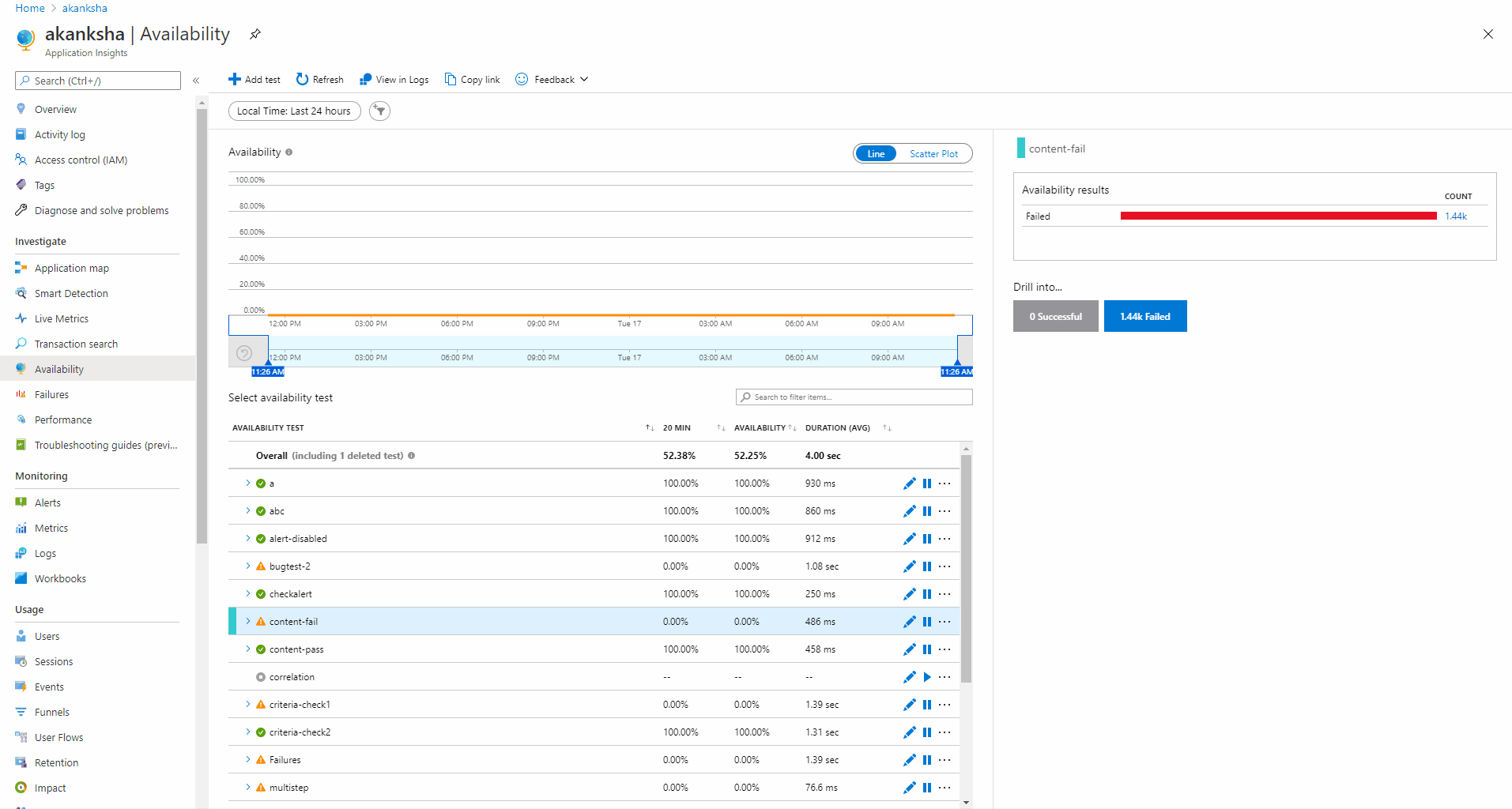
Task: Resume the correlation test with play button
Action: click(x=926, y=676)
